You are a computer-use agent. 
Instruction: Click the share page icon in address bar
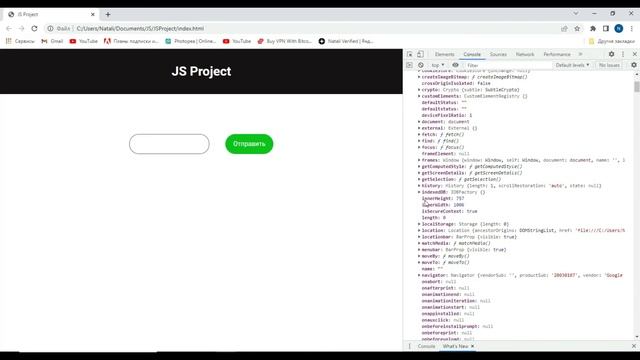click(564, 29)
